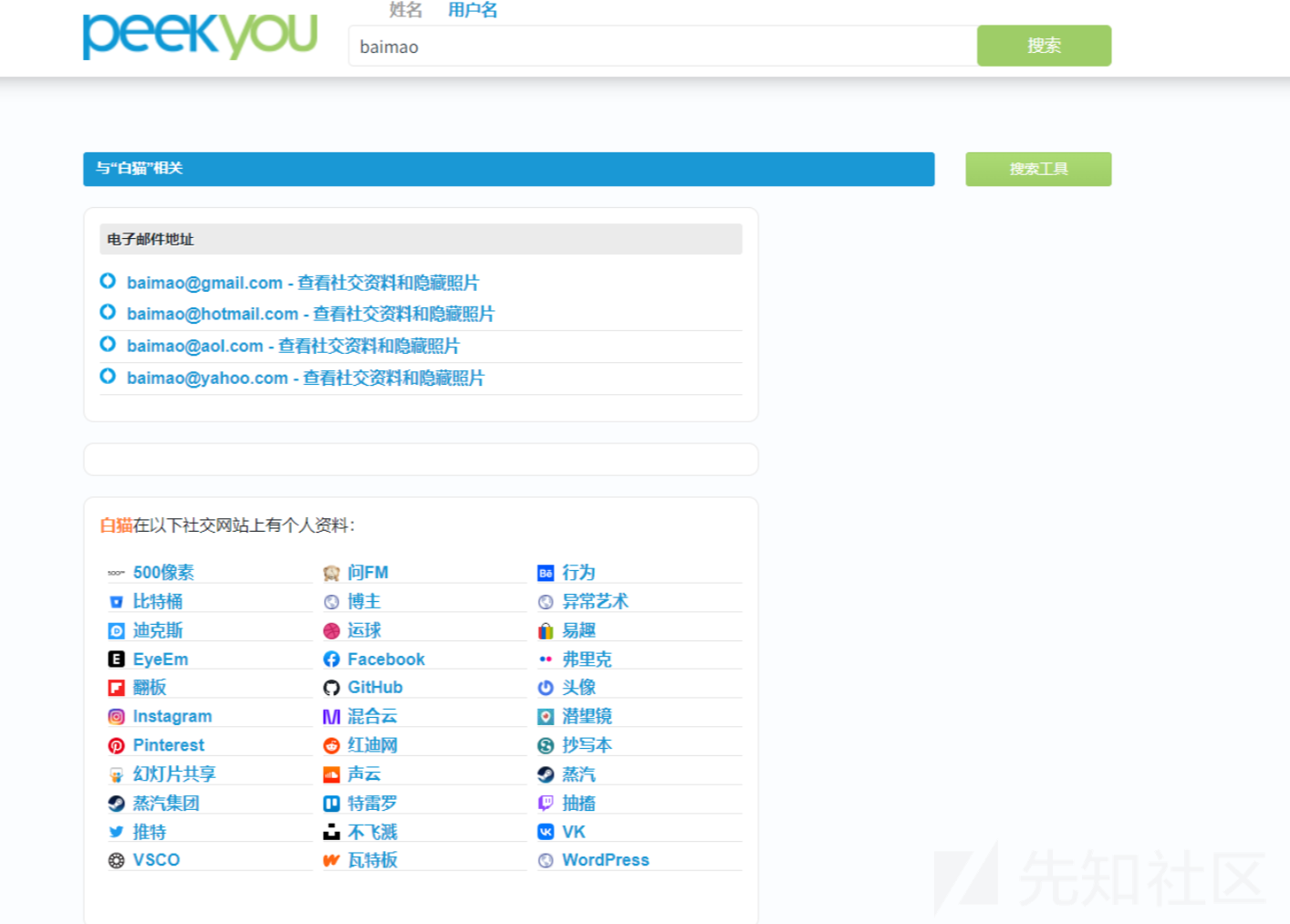Viewport: 1290px width, 924px height.
Task: Open the Instagram profile link
Action: tap(172, 717)
